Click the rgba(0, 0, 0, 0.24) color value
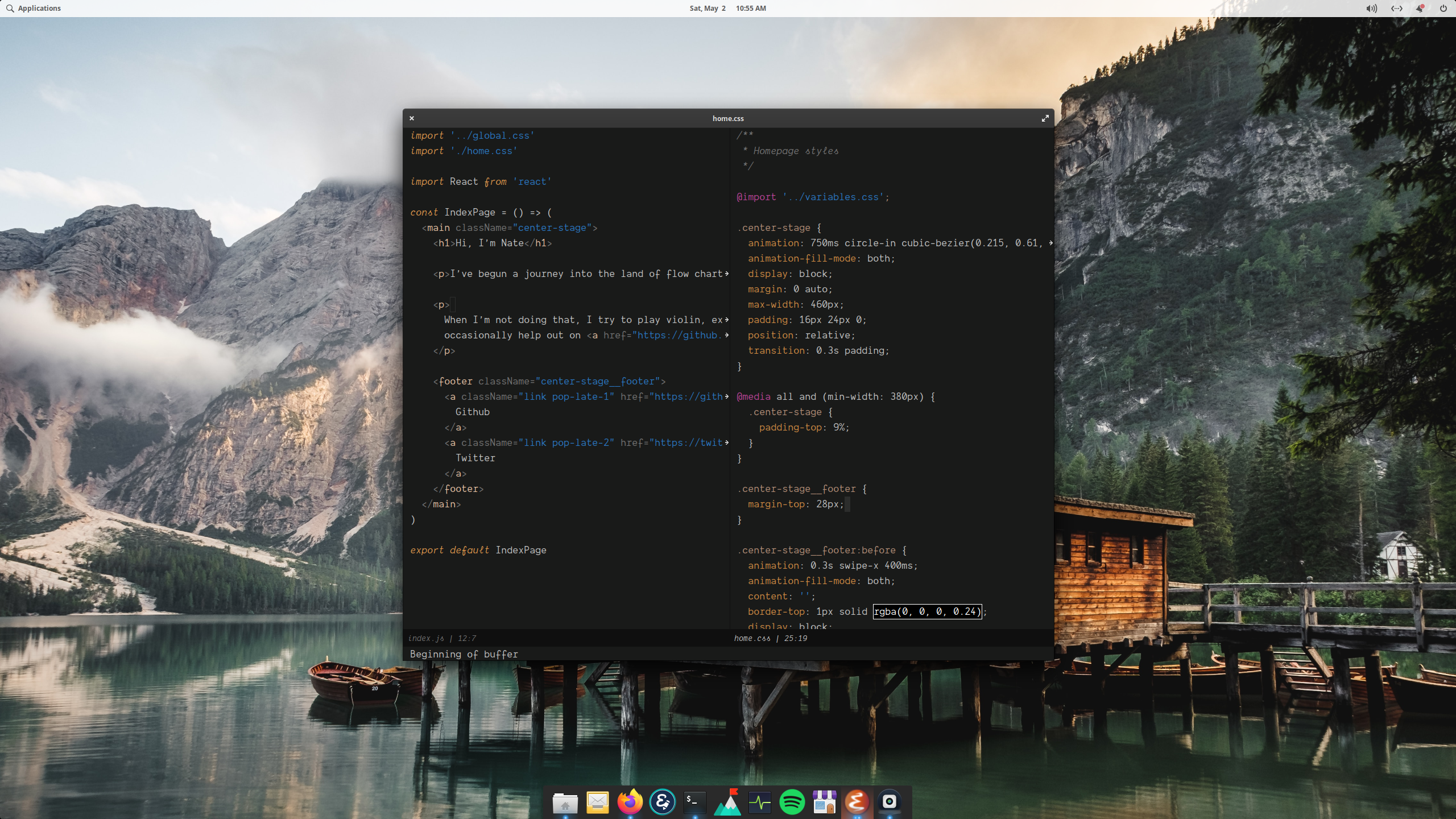 tap(927, 611)
